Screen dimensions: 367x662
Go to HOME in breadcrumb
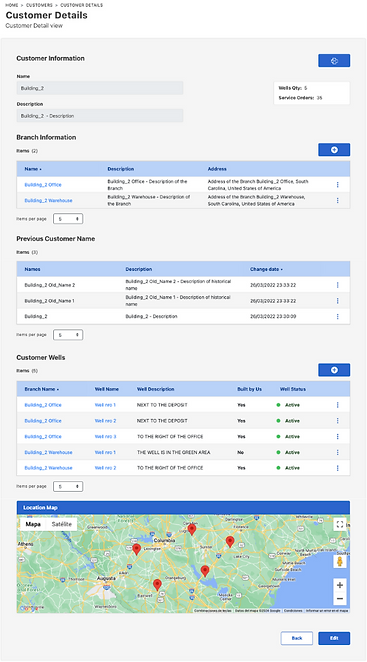(12, 5)
